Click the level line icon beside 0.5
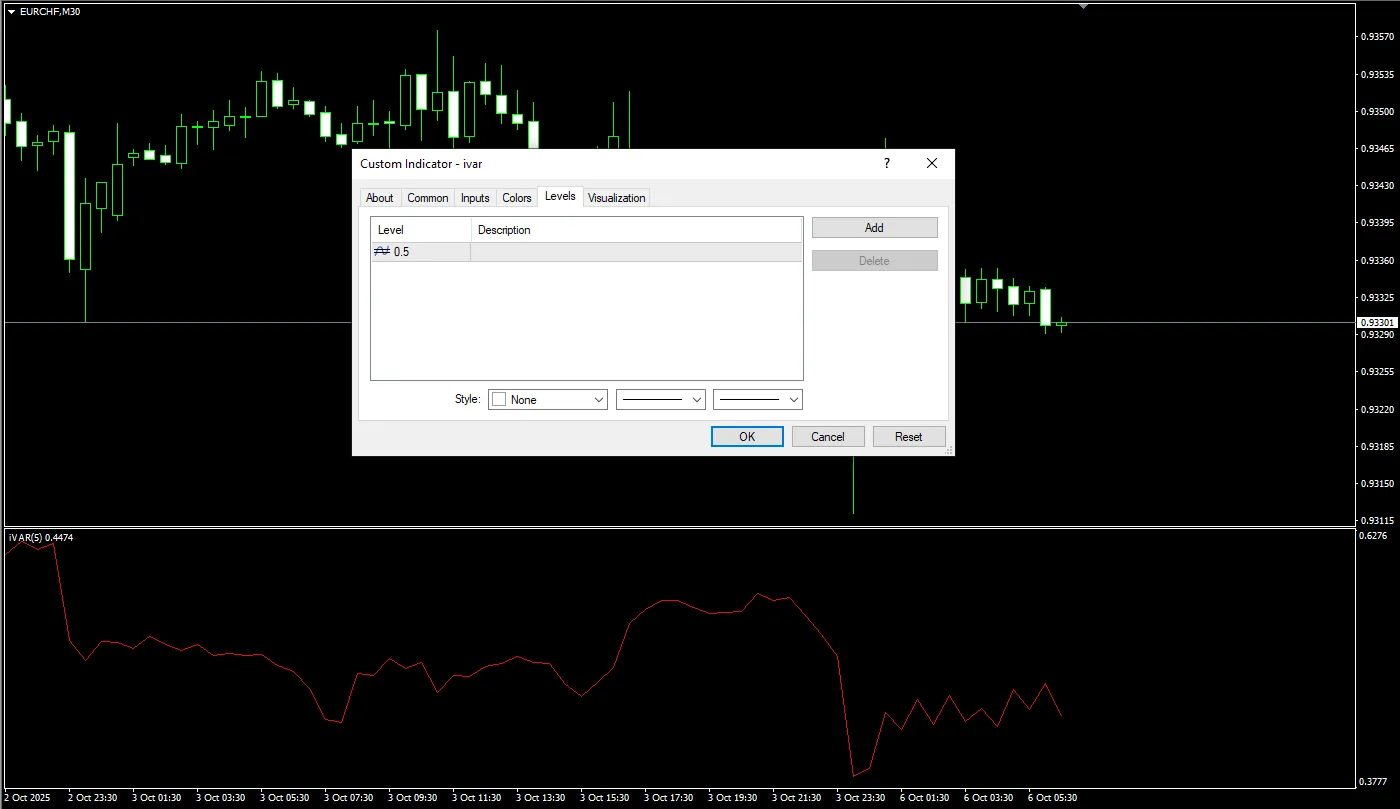The height and width of the screenshot is (809, 1400). pos(382,252)
